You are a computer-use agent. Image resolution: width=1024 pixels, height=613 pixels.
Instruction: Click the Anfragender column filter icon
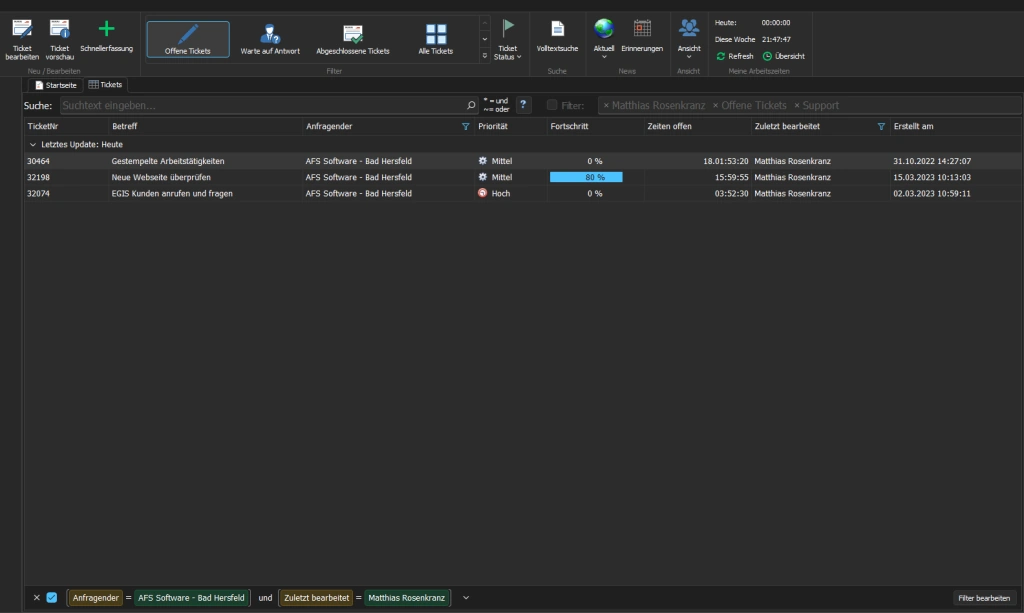click(466, 127)
